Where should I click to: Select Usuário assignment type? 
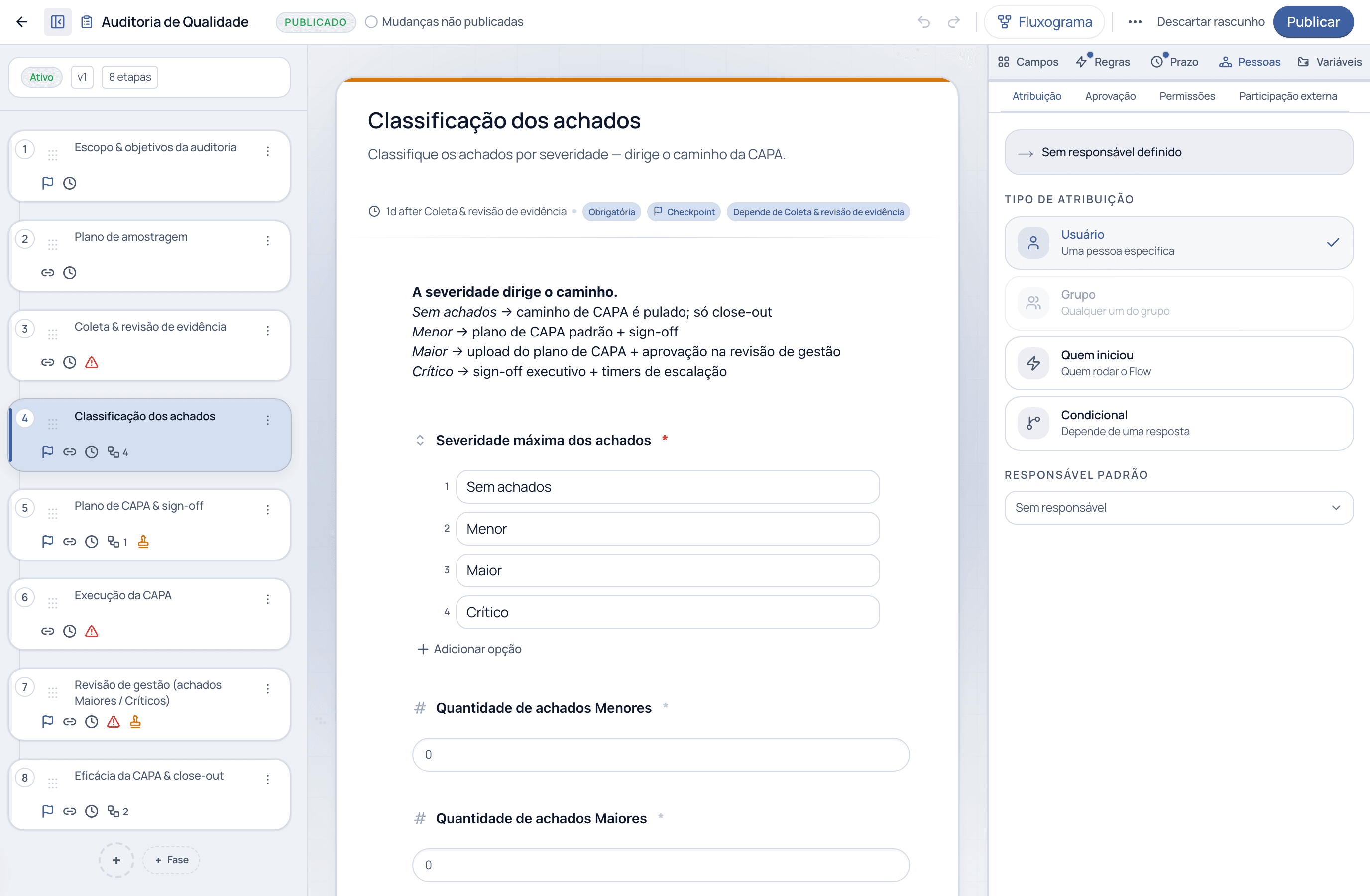[x=1178, y=243]
